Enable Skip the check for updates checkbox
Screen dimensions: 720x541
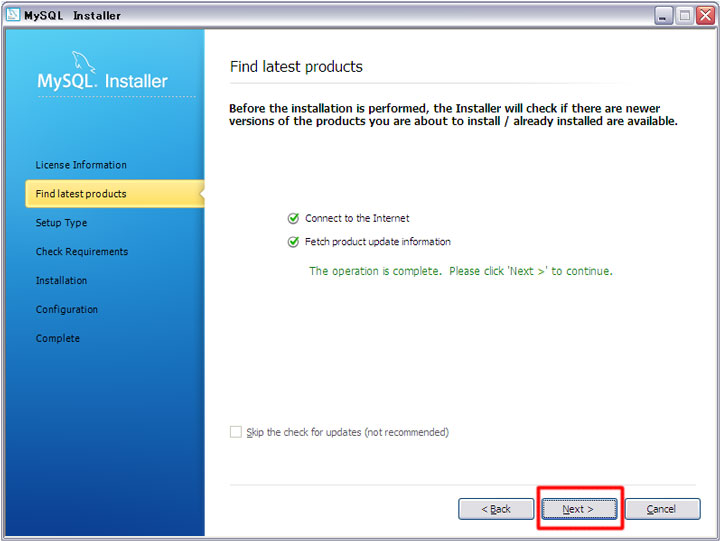(x=236, y=432)
